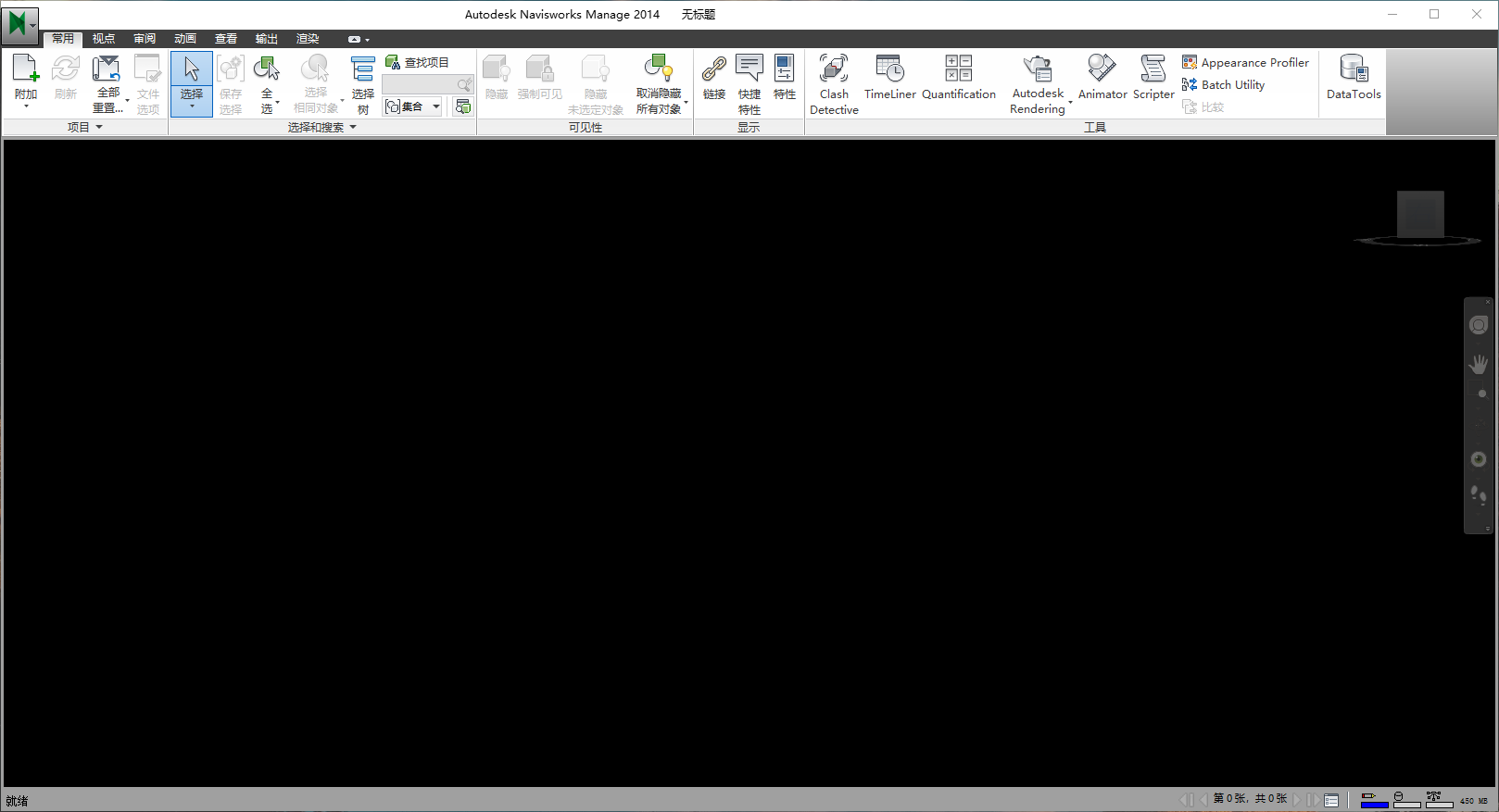Select the Look Around eye tool
The width and height of the screenshot is (1499, 812).
click(1479, 459)
